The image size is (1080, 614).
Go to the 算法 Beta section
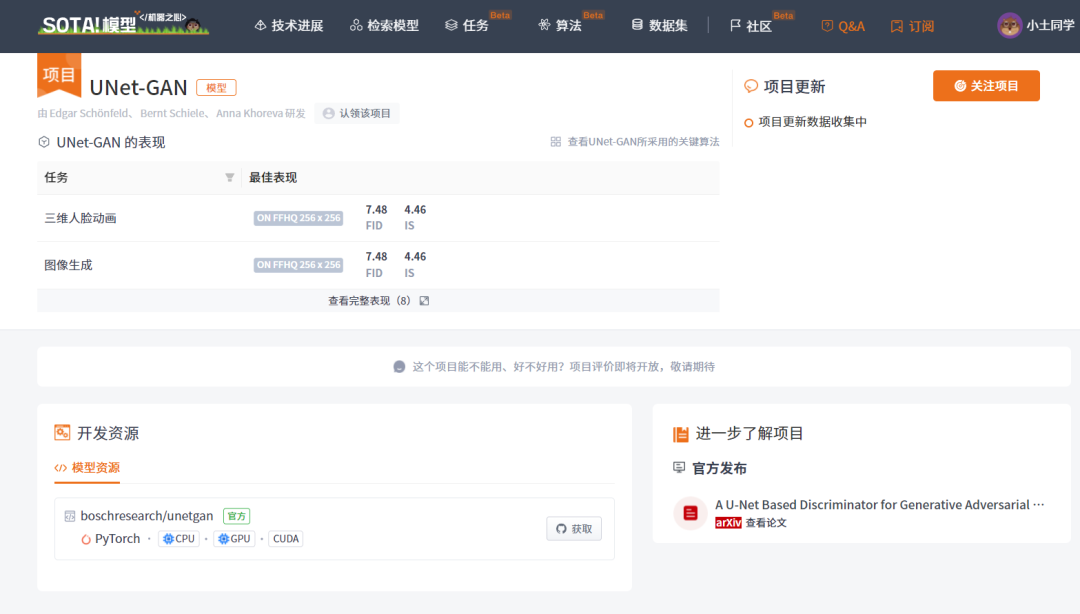click(x=569, y=25)
